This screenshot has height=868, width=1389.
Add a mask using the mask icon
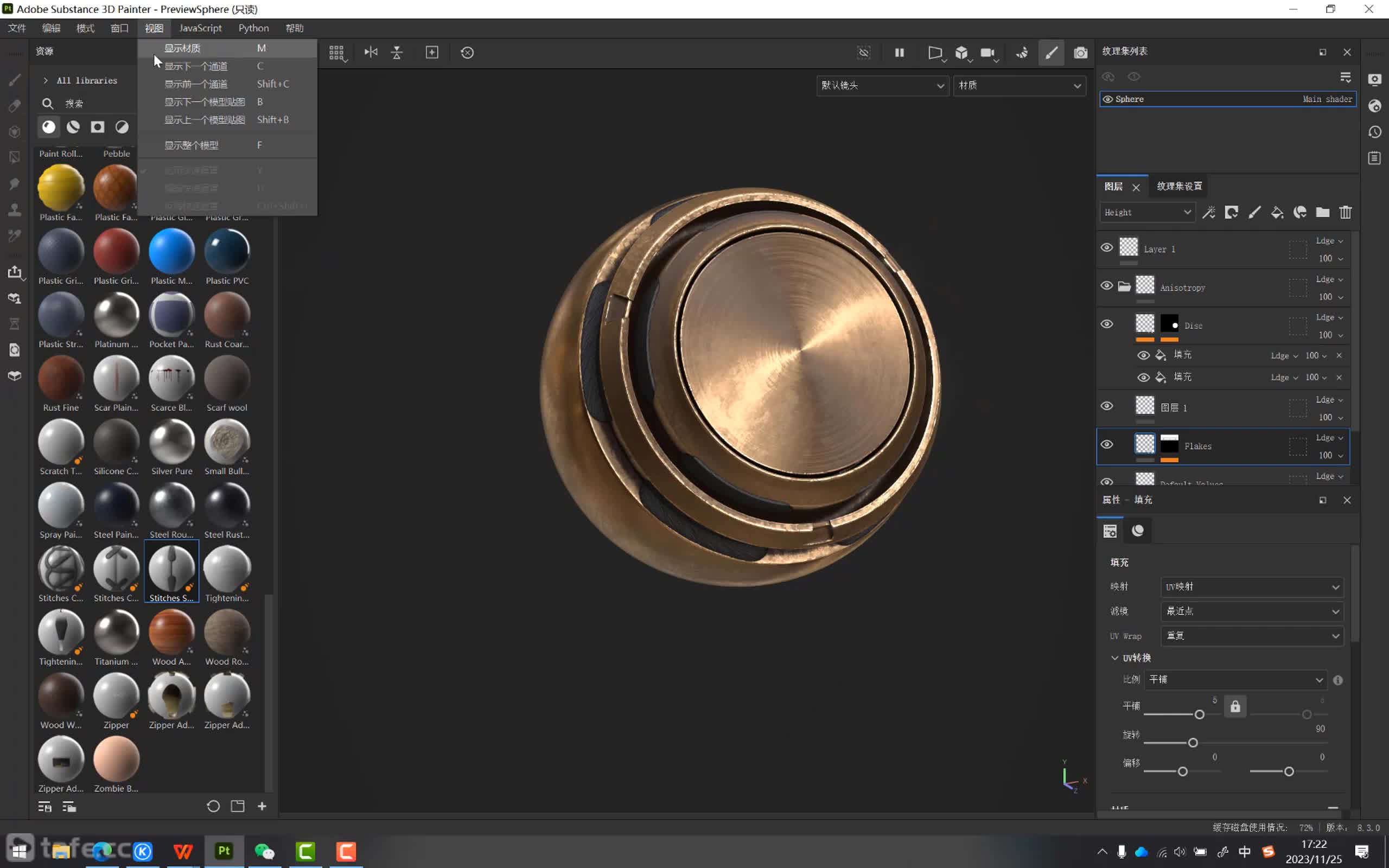[x=1231, y=213]
